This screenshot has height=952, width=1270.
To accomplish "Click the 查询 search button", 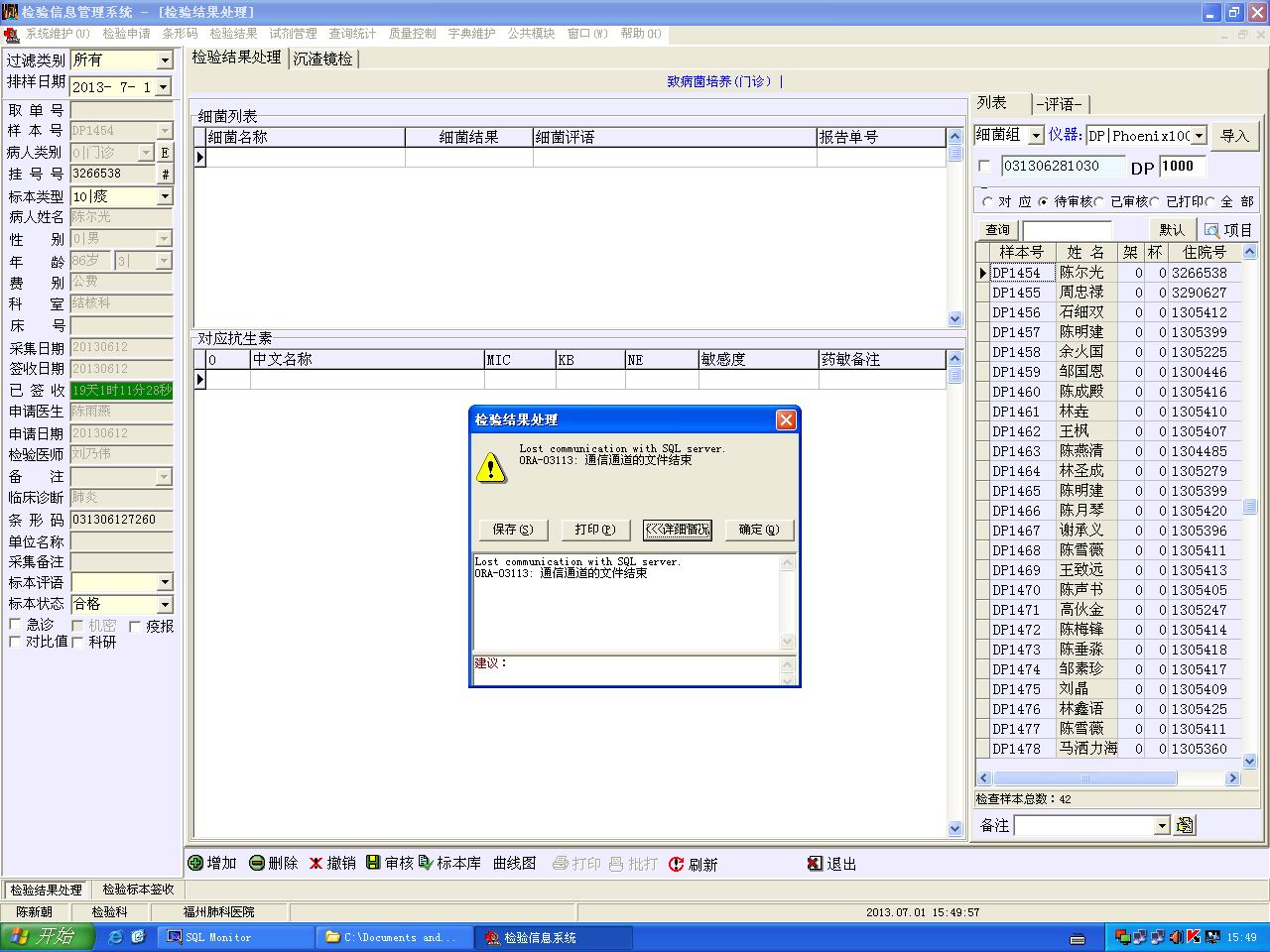I will click(997, 230).
